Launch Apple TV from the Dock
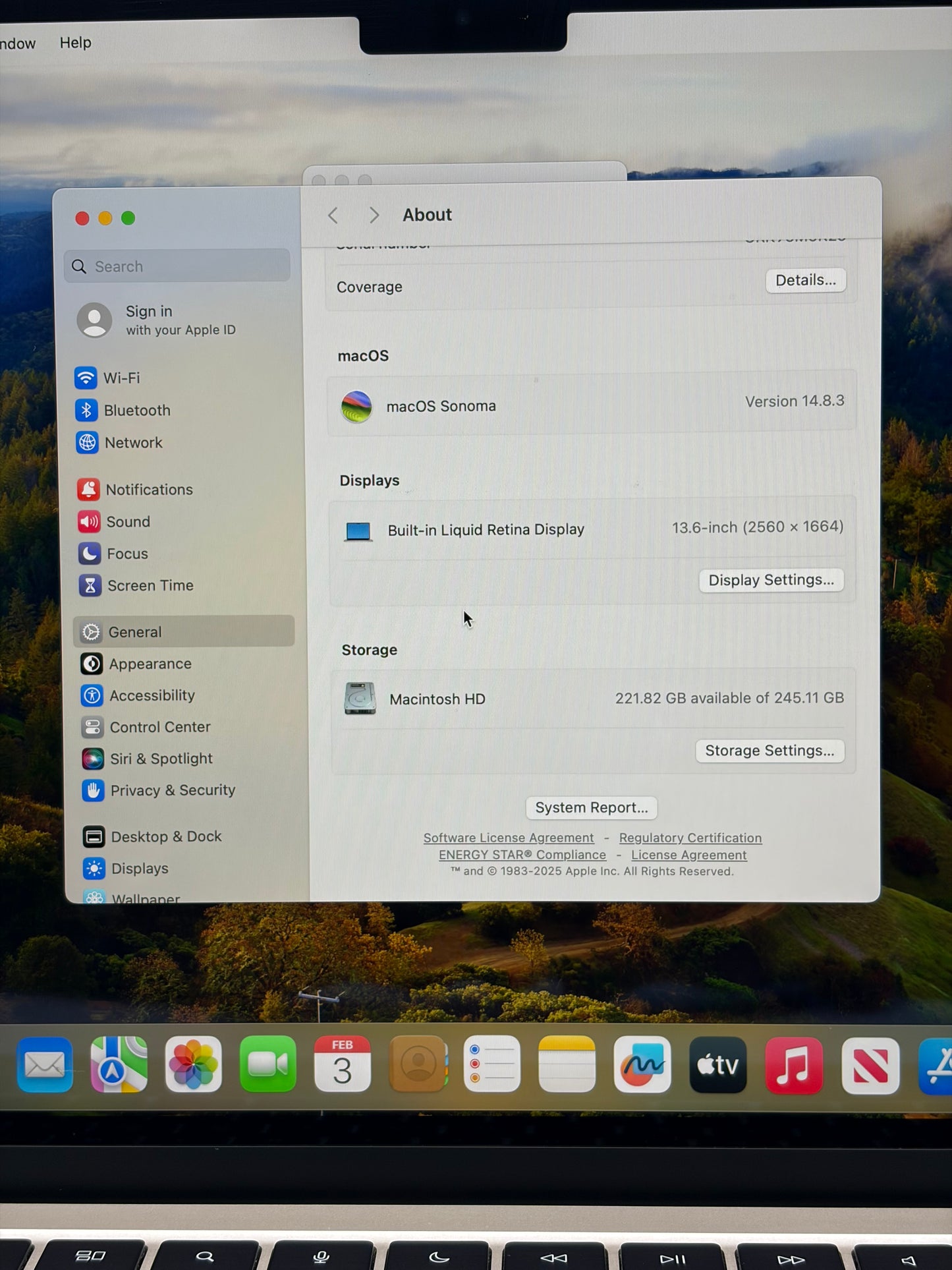This screenshot has height=1270, width=952. pos(718,1065)
